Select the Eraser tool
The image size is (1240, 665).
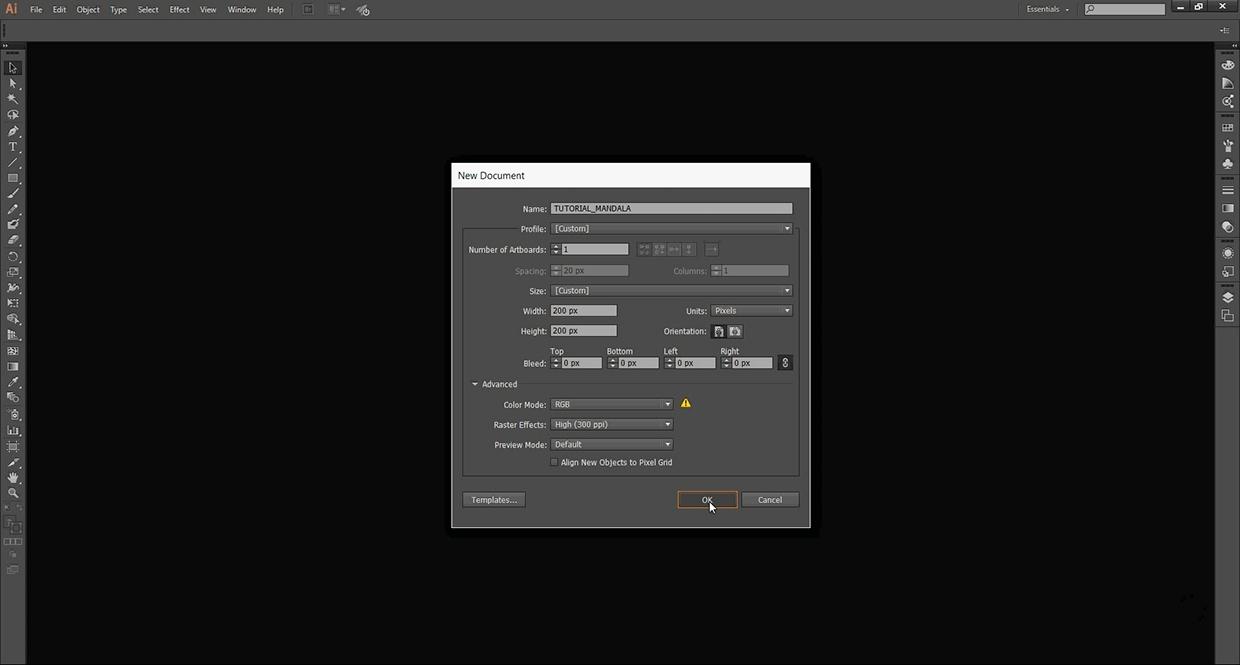point(13,240)
